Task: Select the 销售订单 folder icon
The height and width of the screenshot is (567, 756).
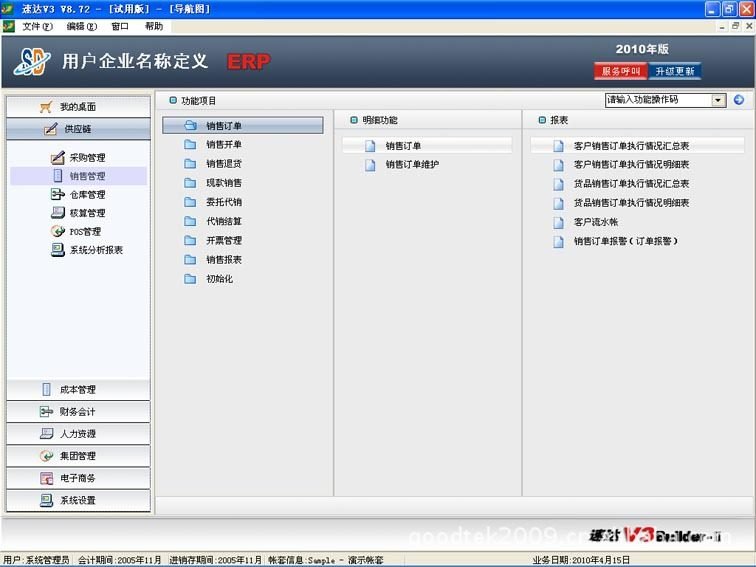Action: tap(190, 125)
